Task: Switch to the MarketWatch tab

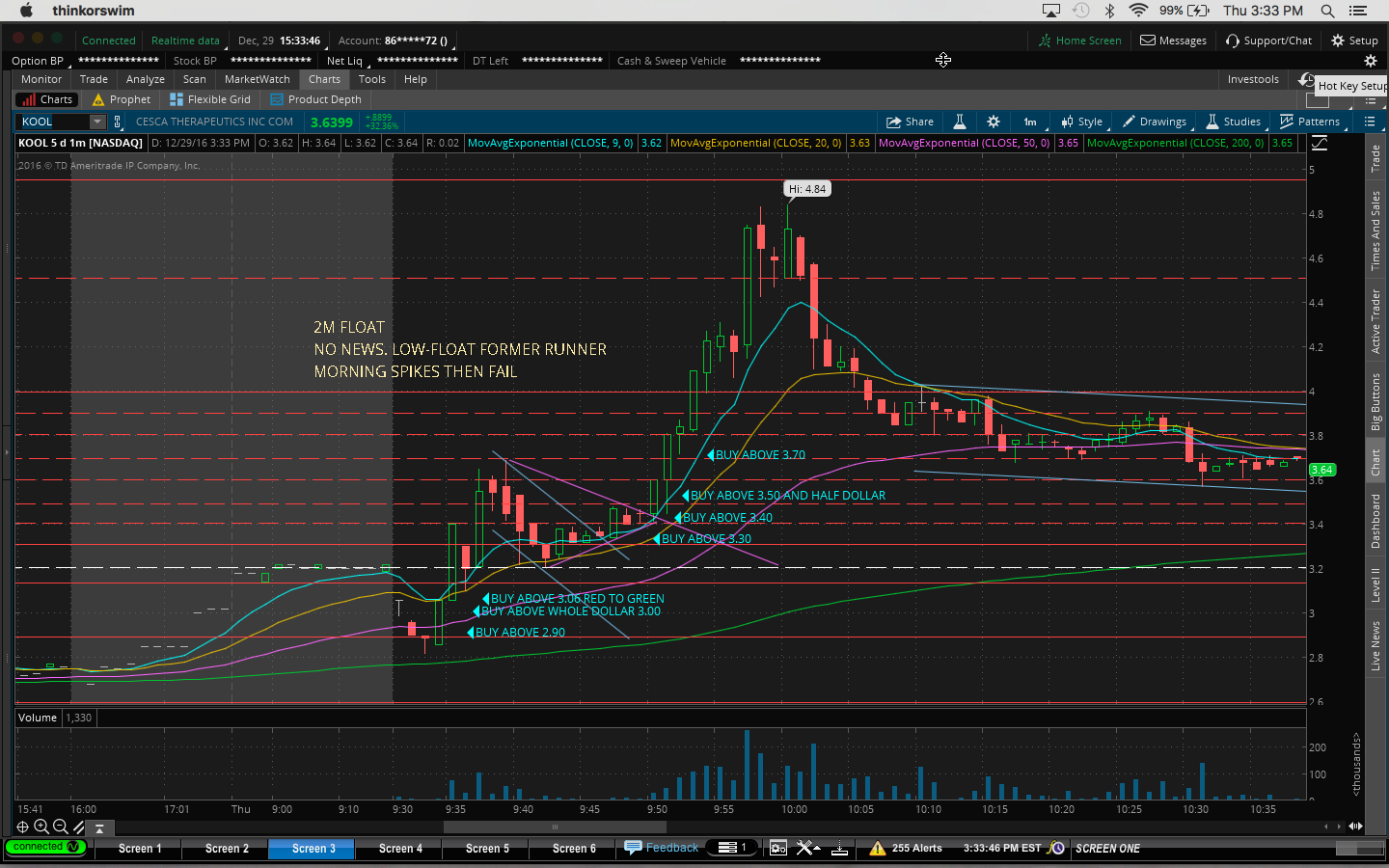Action: point(257,79)
